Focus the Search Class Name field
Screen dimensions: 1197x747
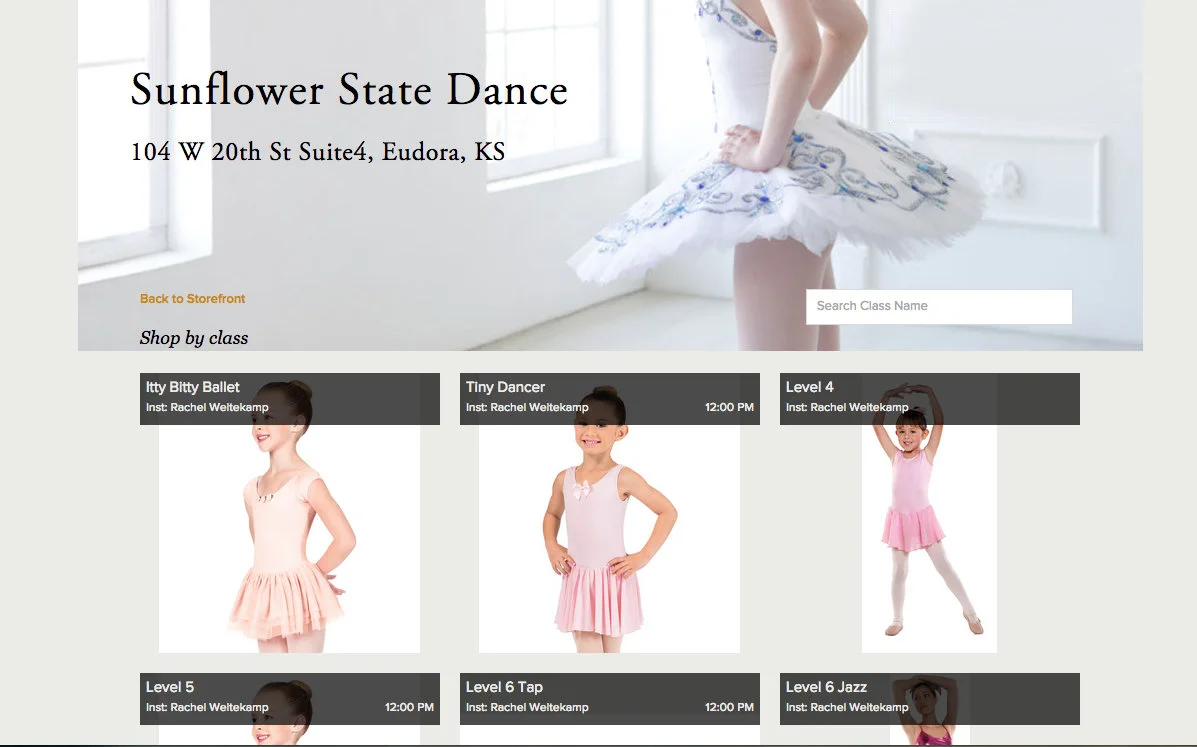[x=939, y=306]
